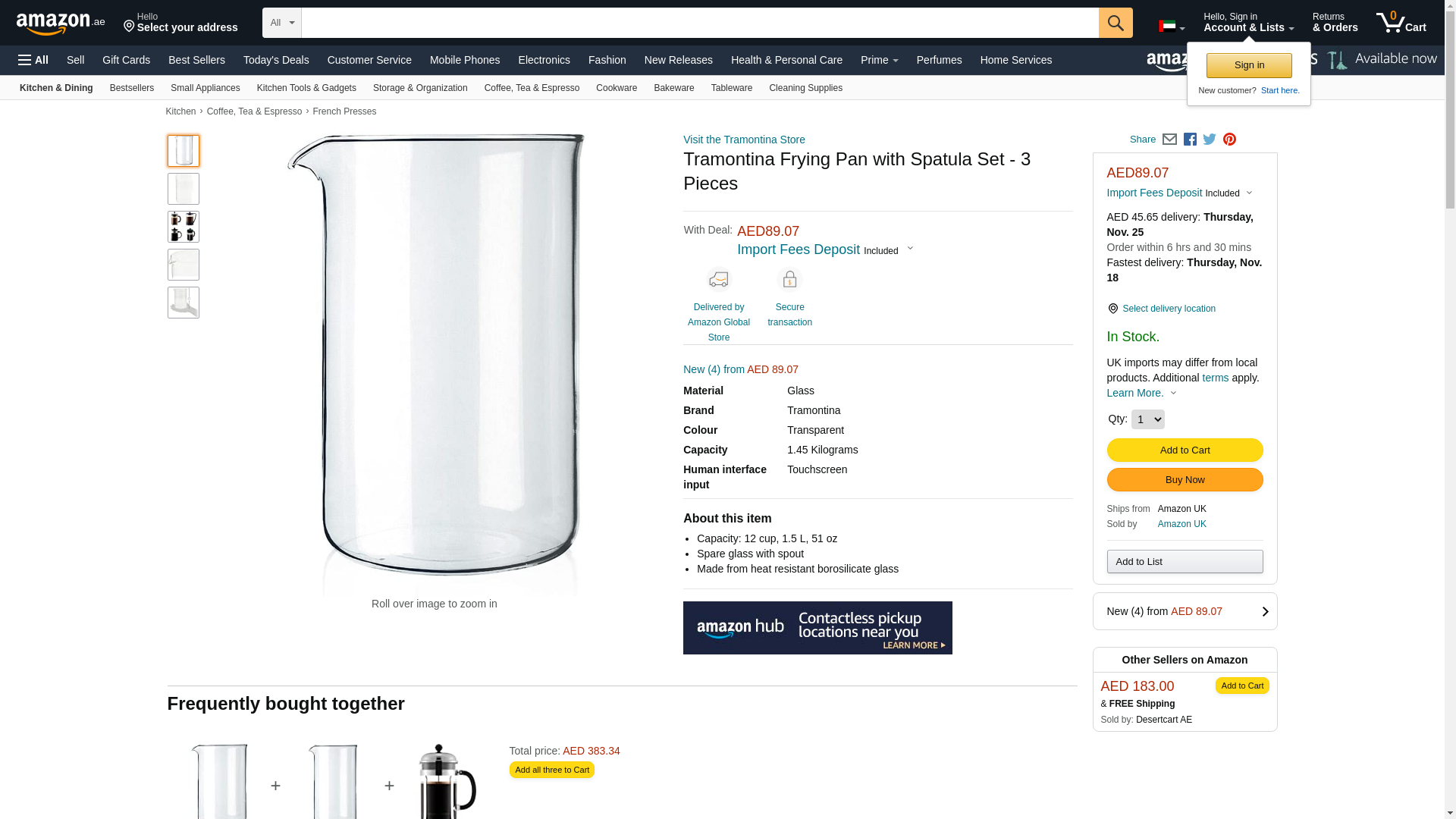The height and width of the screenshot is (819, 1456).
Task: Go to Amazon.ae home logo
Action: pos(61,23)
